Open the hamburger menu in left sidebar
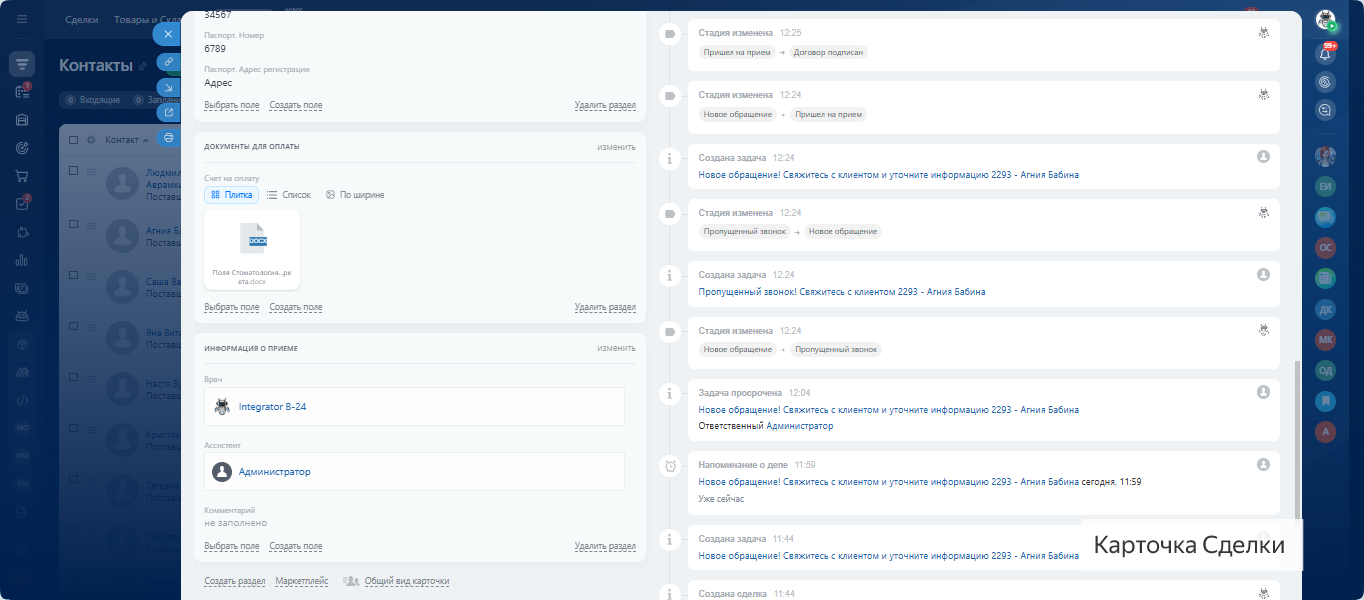Image resolution: width=1364 pixels, height=600 pixels. click(x=22, y=19)
